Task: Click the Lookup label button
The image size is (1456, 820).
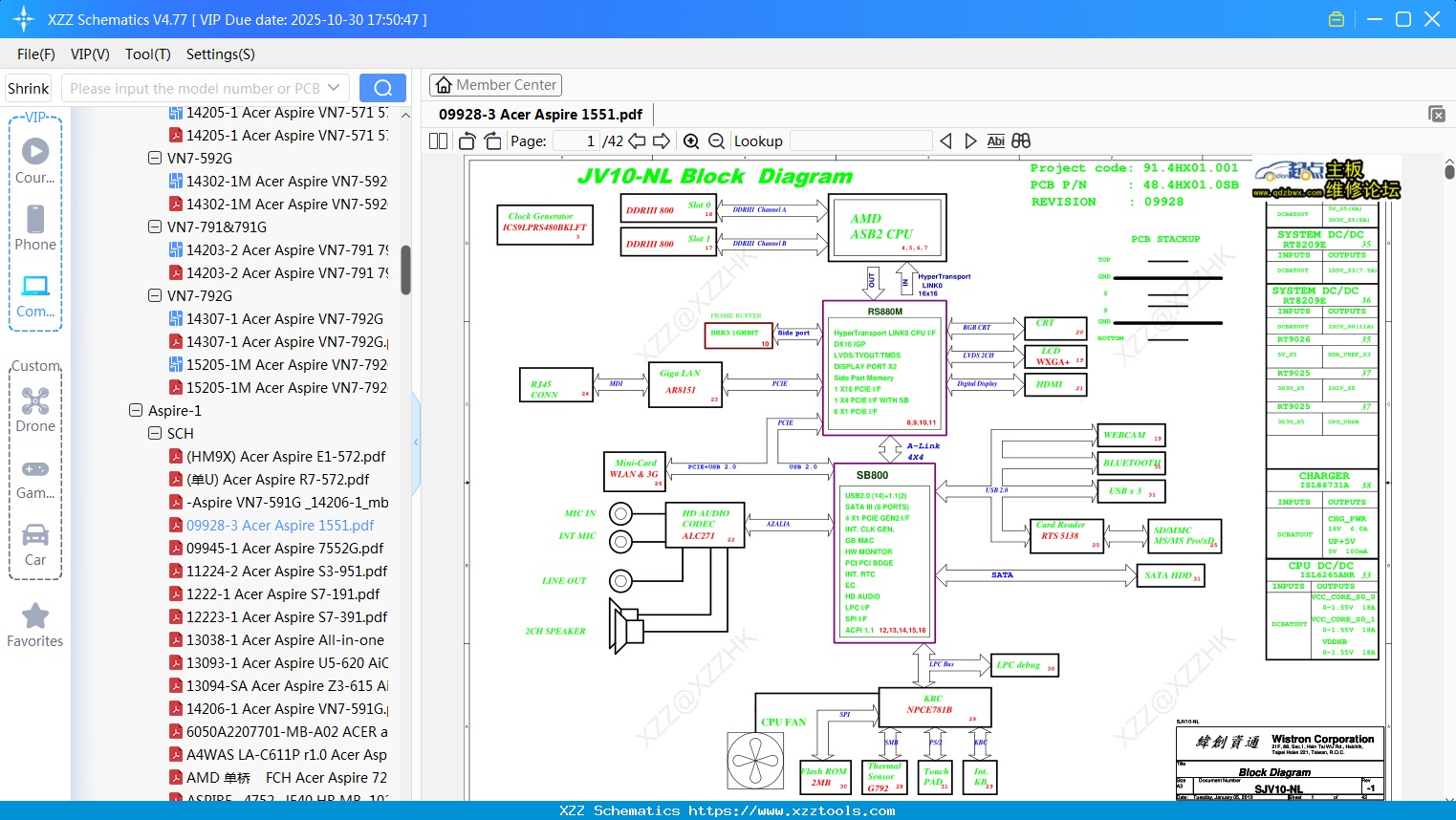Action: pos(758,141)
